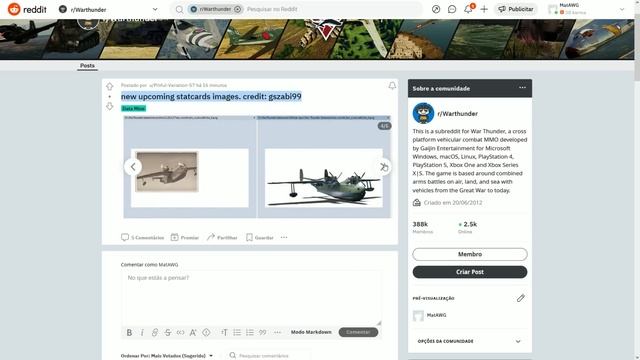Click the plus icon to create post

coord(484,9)
